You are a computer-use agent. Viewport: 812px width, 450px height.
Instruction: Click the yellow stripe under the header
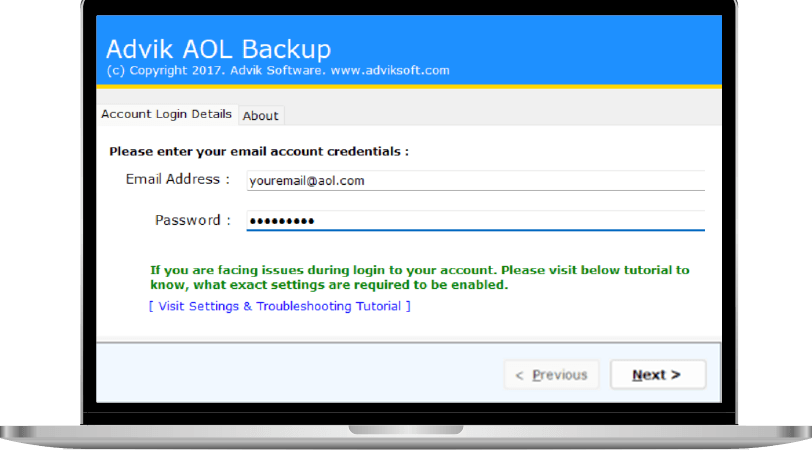coord(409,86)
